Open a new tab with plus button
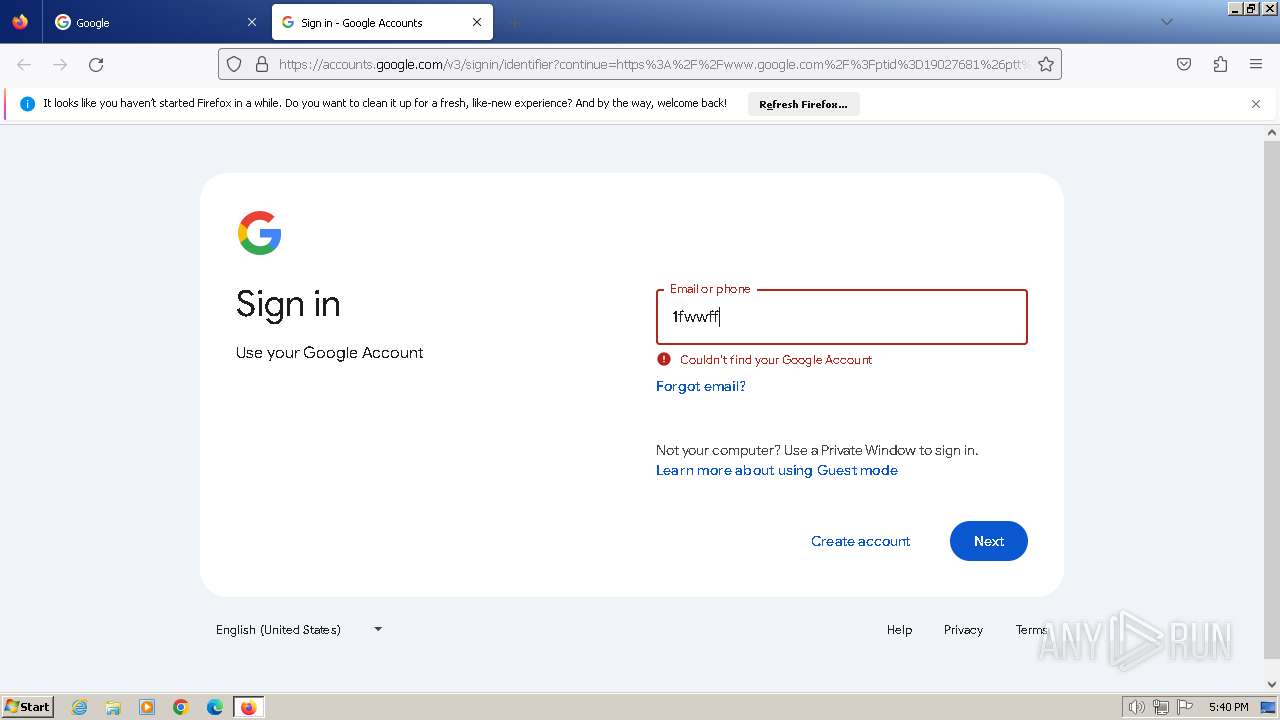The height and width of the screenshot is (720, 1280). (514, 22)
